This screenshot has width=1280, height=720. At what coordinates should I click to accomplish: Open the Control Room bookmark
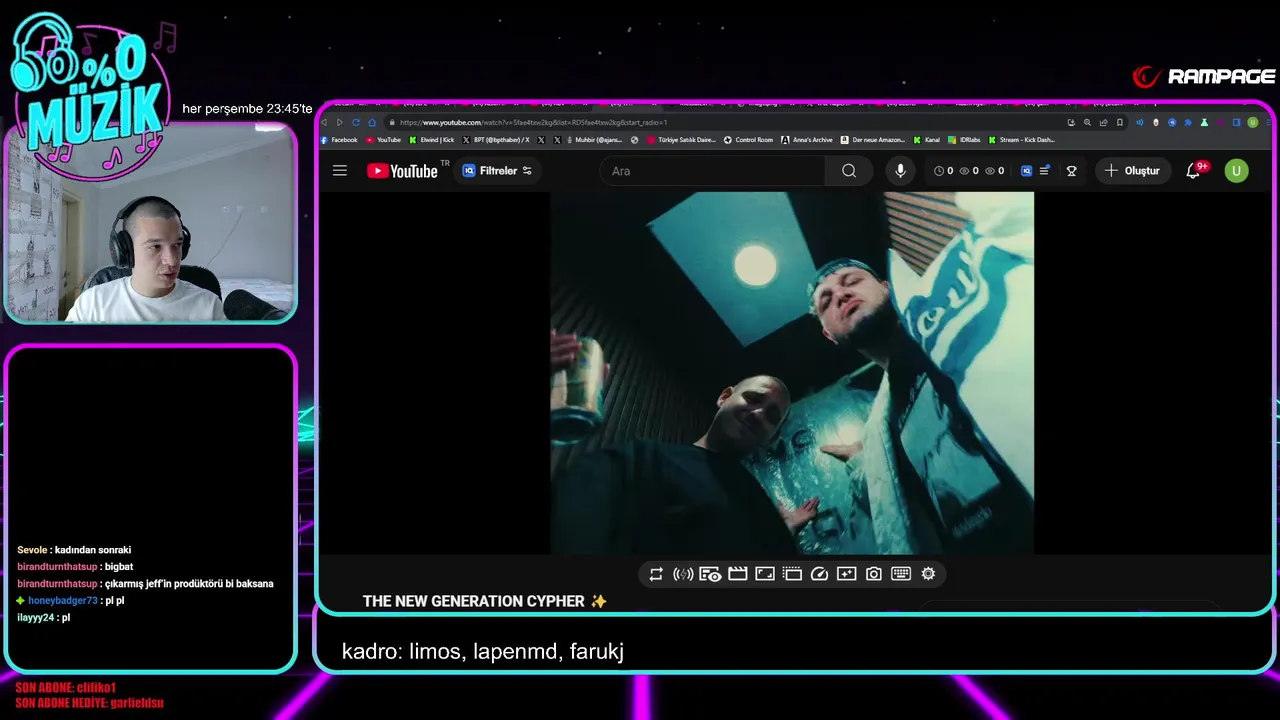point(748,140)
